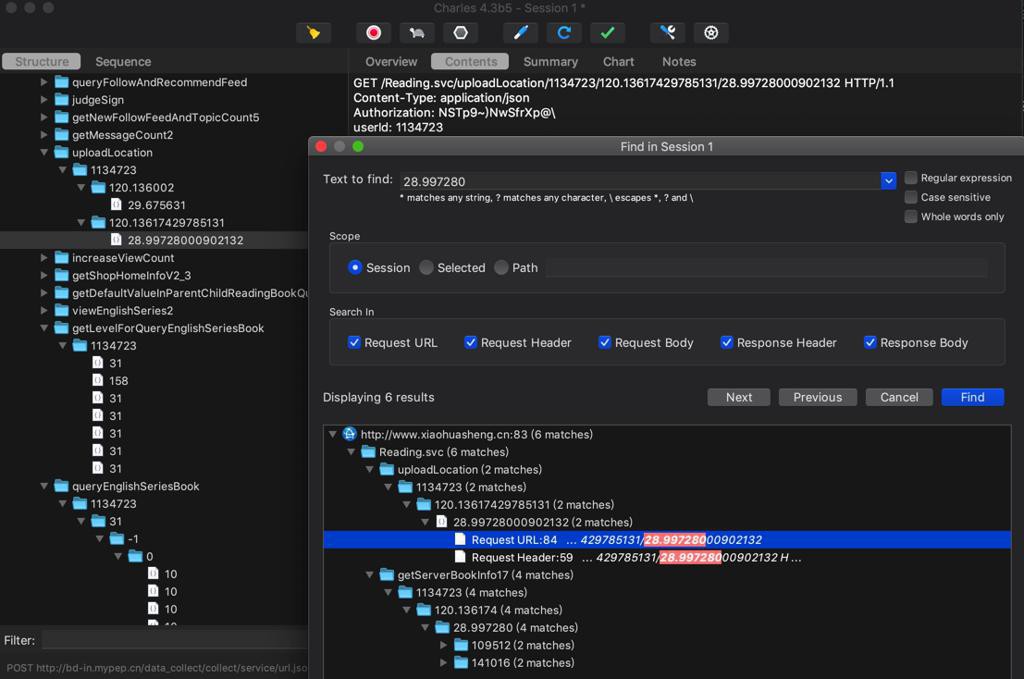Expand the queryFollowAndRecommendFeed tree node
1024x679 pixels.
coord(44,82)
